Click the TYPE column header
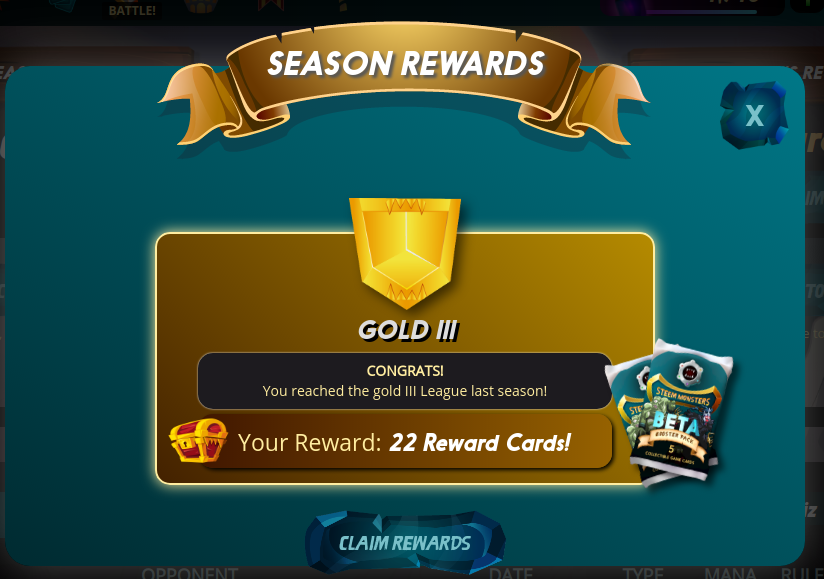Viewport: 824px width, 579px height. [x=643, y=573]
